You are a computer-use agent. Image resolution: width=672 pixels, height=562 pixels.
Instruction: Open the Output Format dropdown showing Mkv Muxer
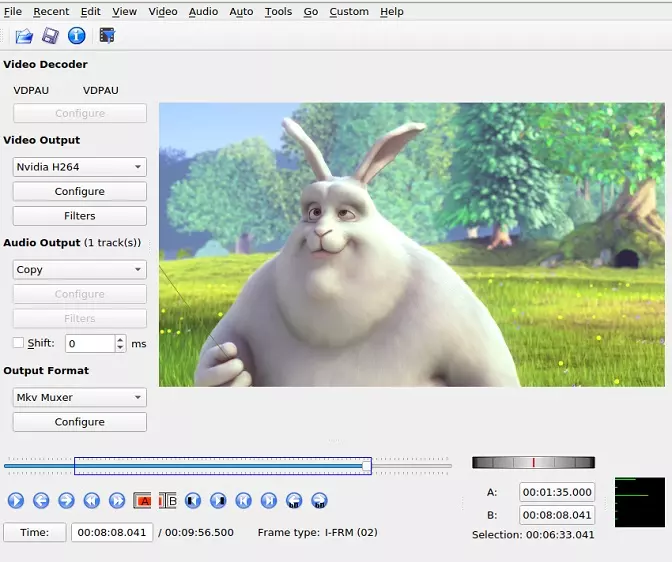click(x=80, y=397)
